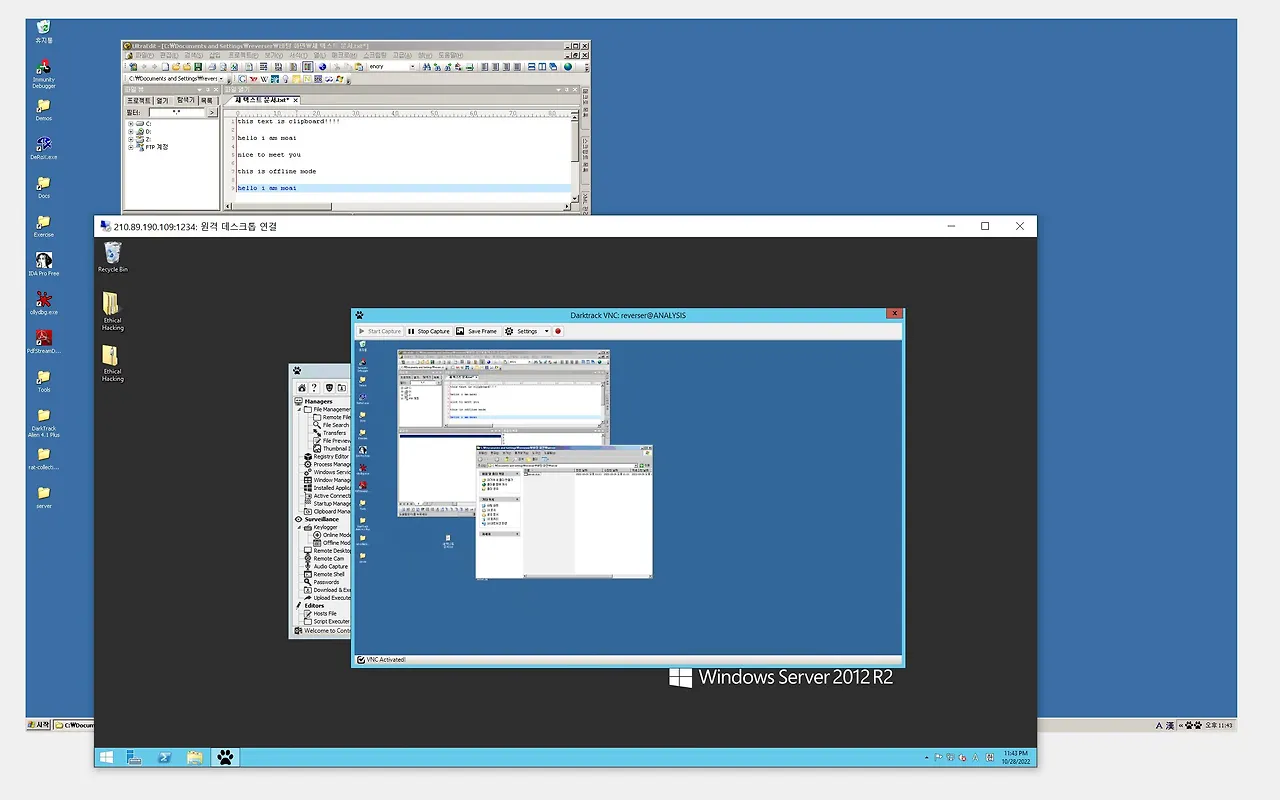This screenshot has height=800, width=1280.
Task: Click the UltraEdit horizontal scrollbar
Action: coord(400,208)
